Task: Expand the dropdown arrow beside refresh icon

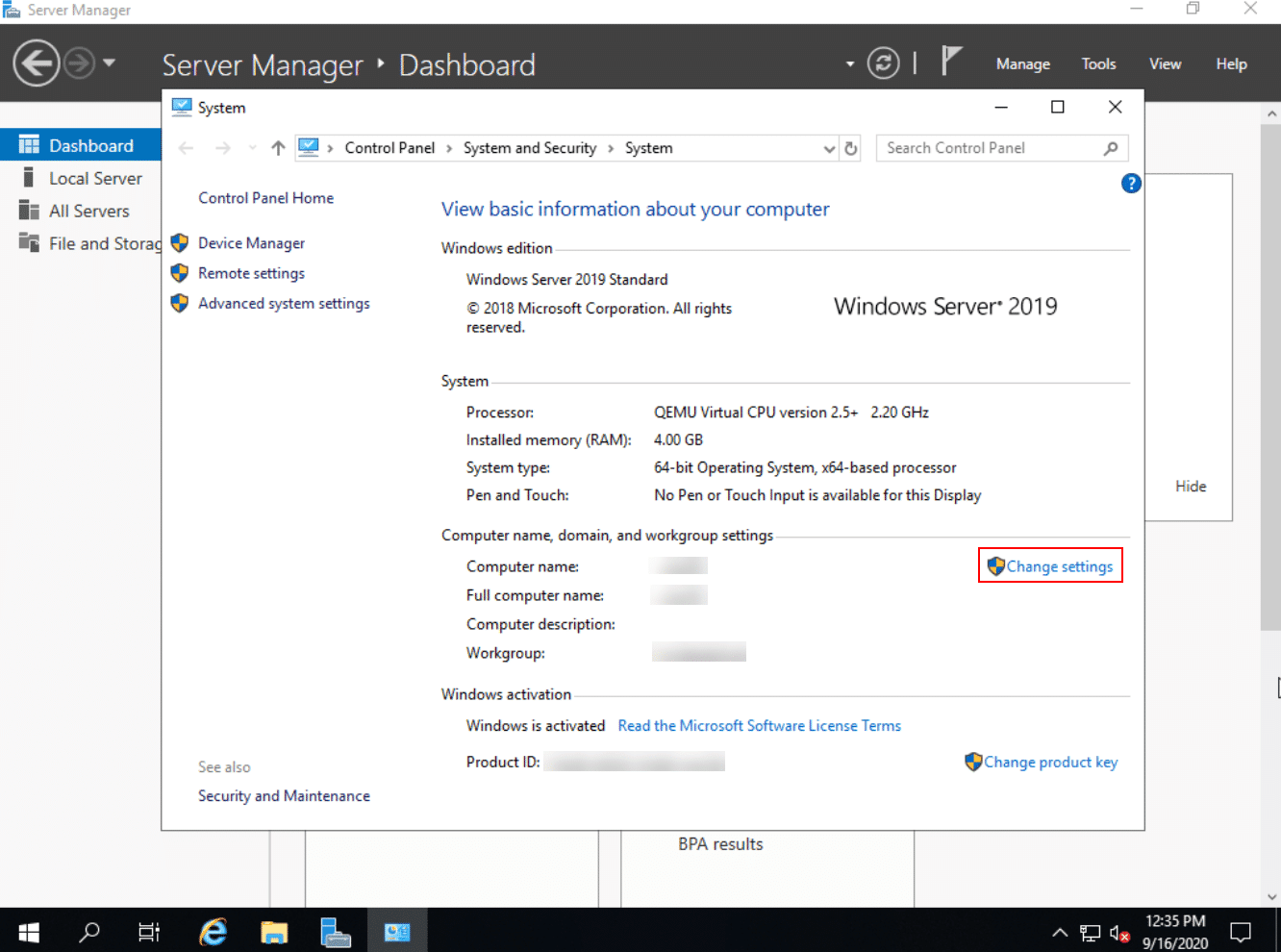Action: tap(850, 64)
